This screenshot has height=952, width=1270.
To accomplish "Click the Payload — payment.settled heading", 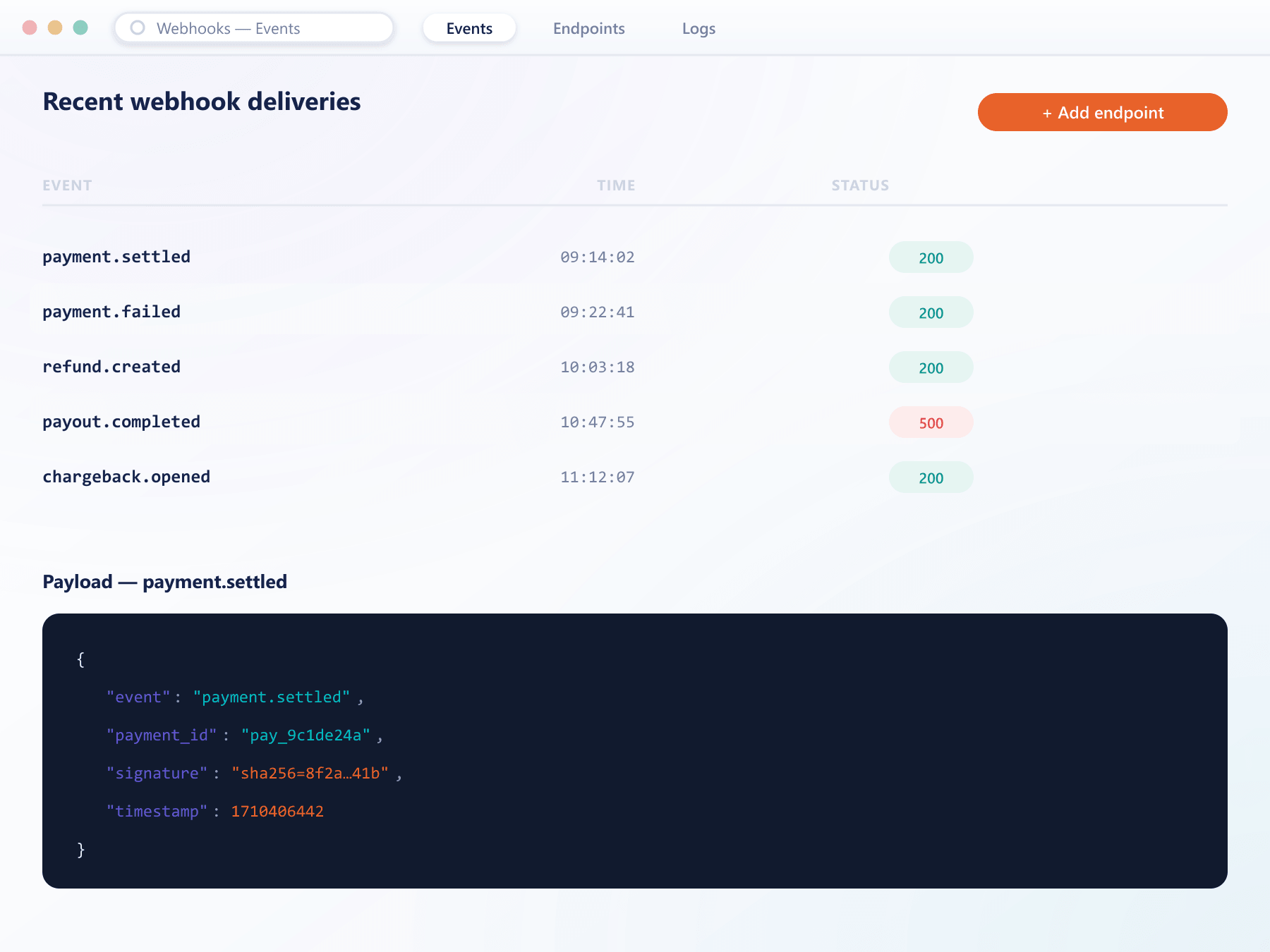I will (x=165, y=582).
